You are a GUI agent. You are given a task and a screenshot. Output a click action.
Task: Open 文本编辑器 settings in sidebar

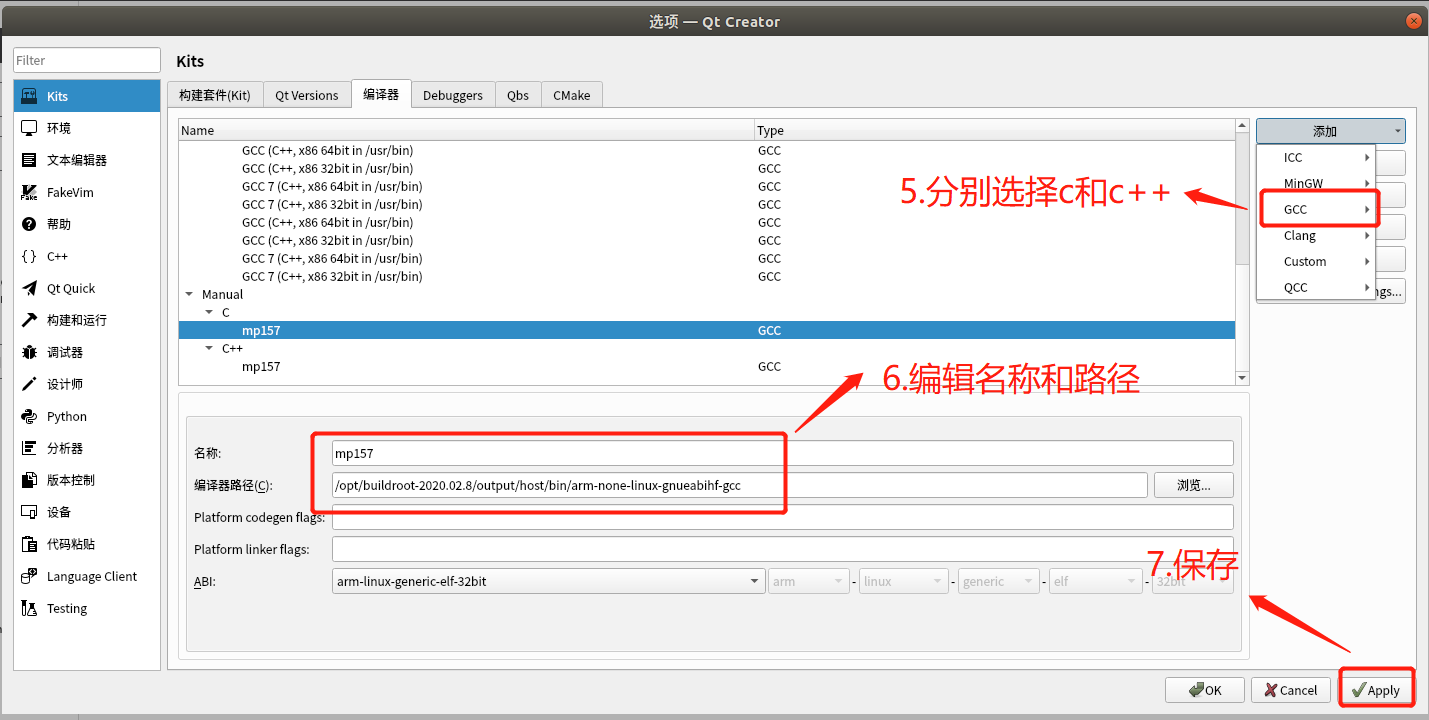80,159
